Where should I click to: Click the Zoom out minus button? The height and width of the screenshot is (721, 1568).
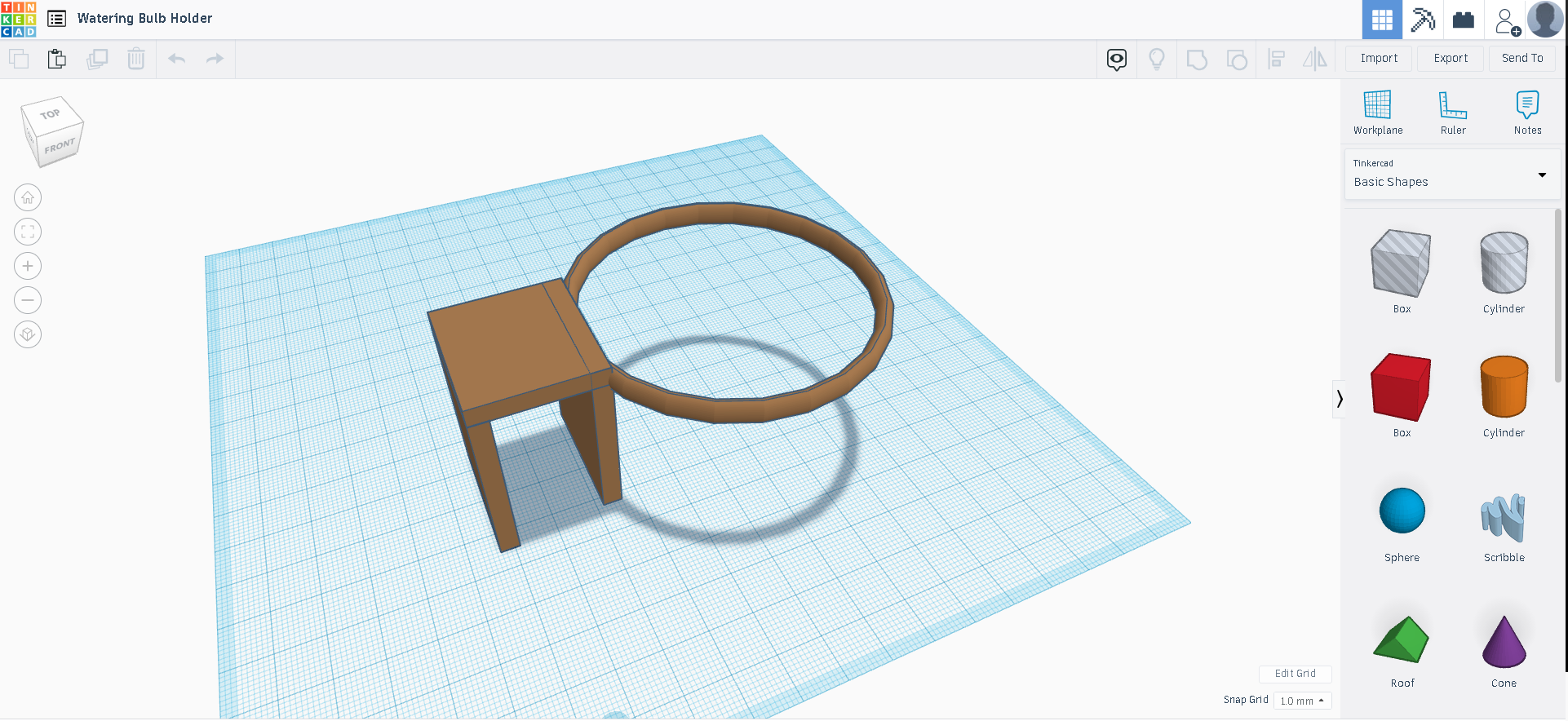[x=28, y=300]
